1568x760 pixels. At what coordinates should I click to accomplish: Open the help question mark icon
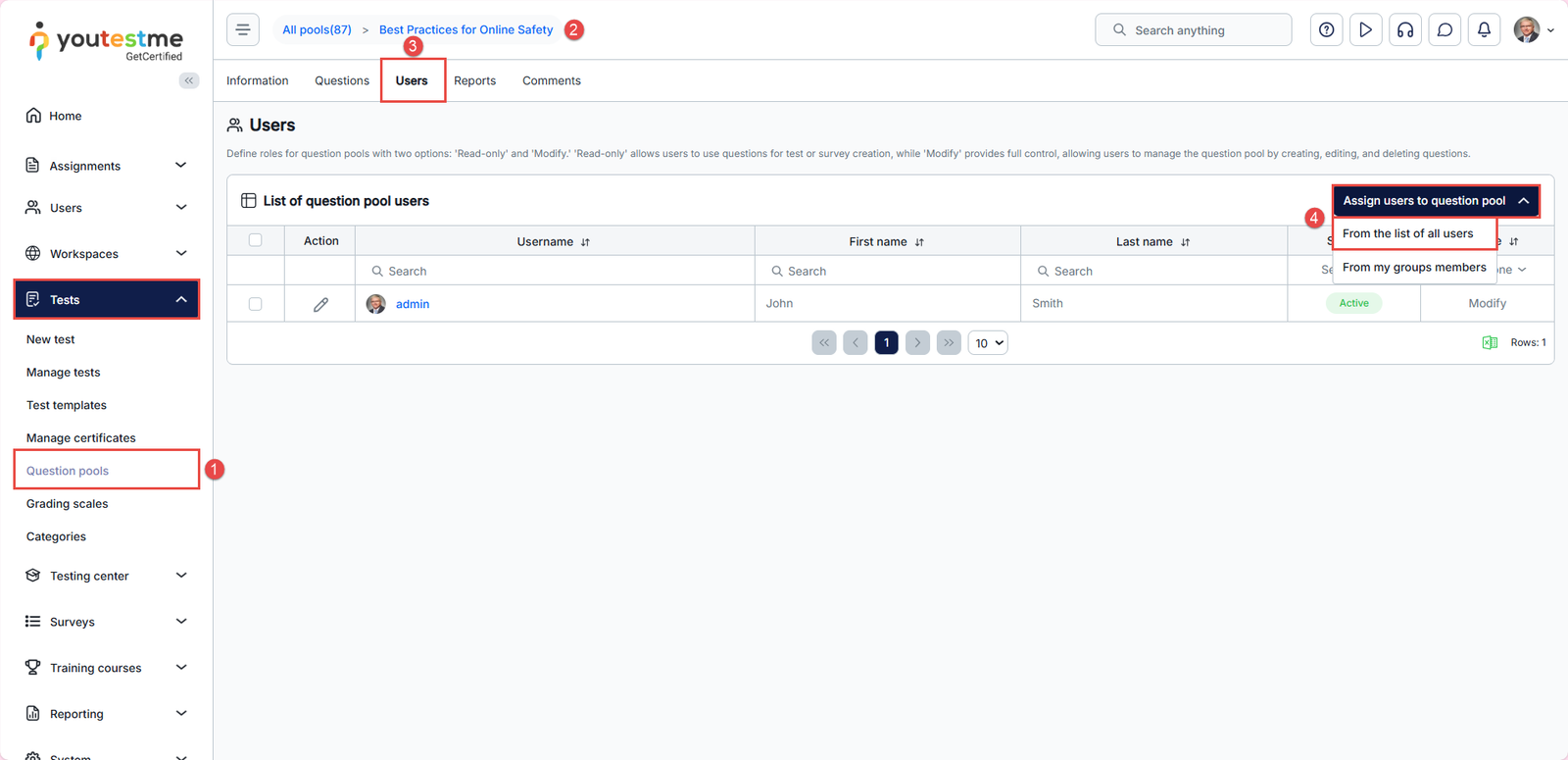[x=1326, y=30]
